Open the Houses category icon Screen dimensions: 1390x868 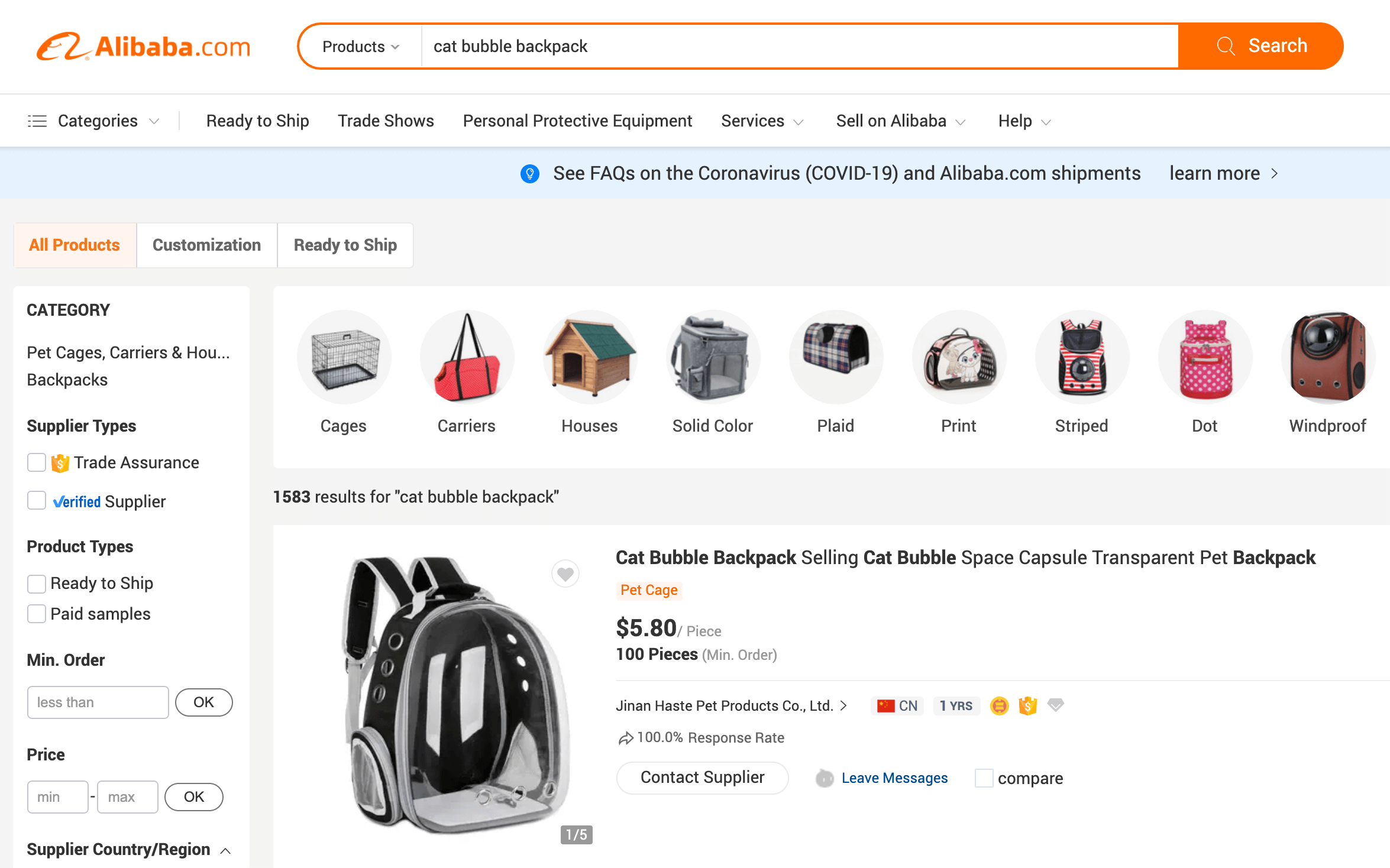click(x=590, y=357)
